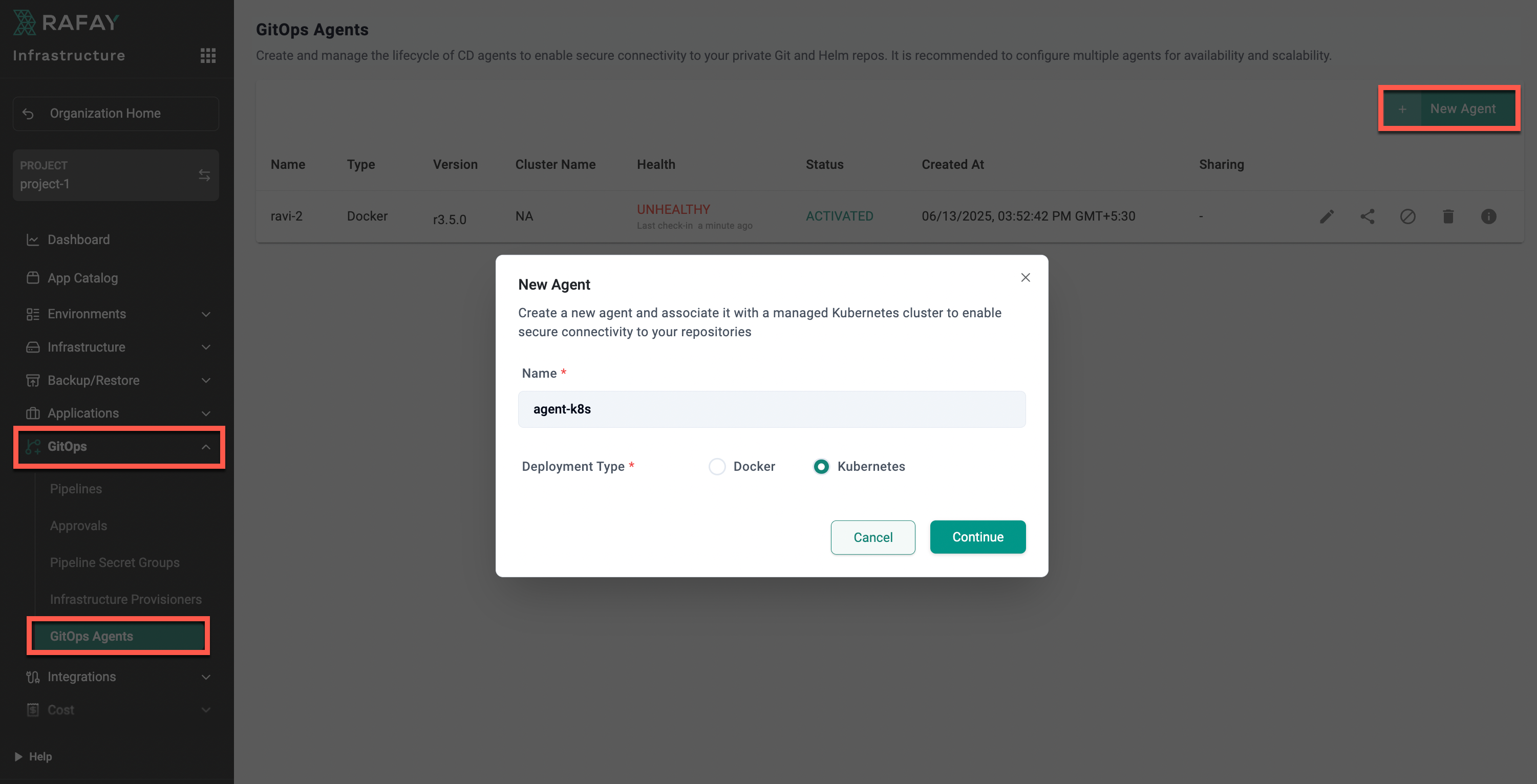This screenshot has height=784, width=1537.
Task: Click the Type column header
Action: [x=361, y=165]
